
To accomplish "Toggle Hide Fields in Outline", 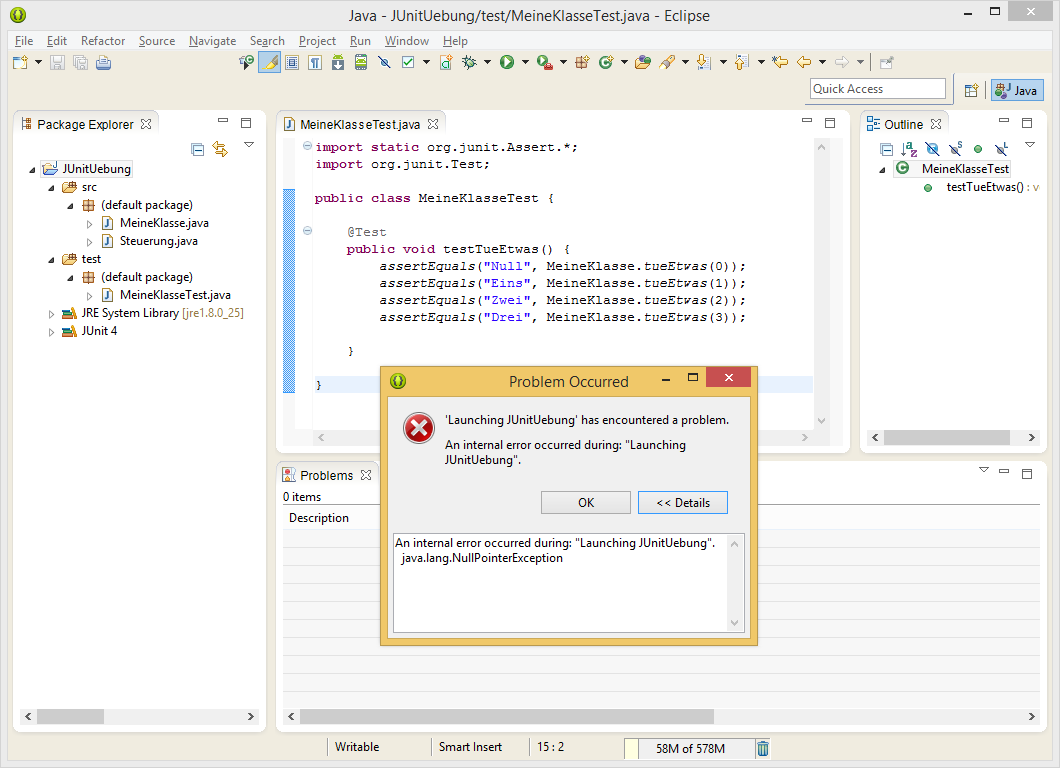I will 932,149.
